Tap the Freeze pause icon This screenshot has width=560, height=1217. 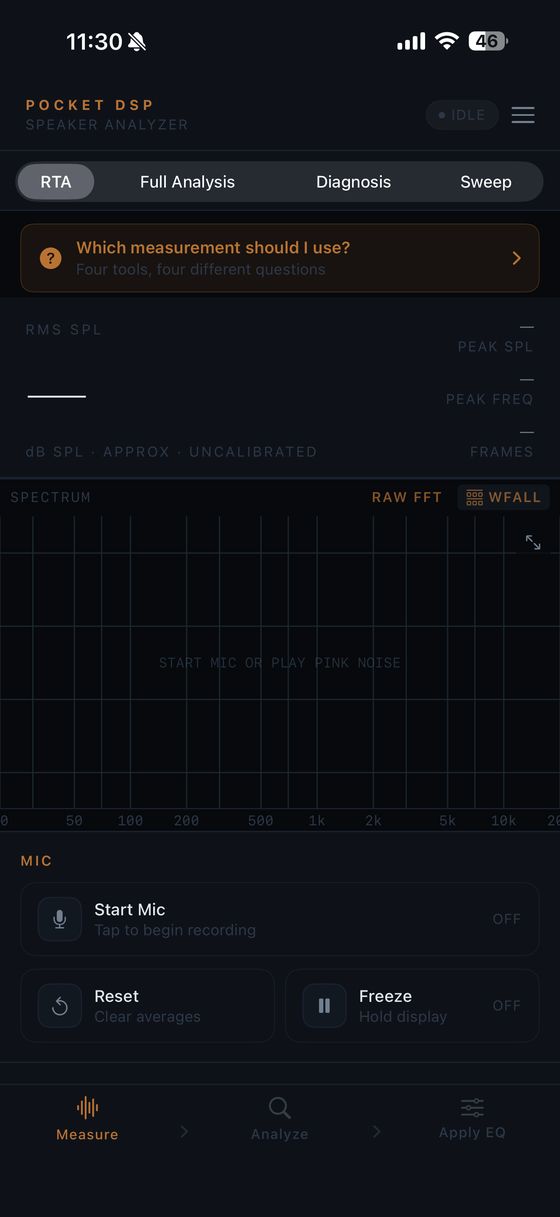(324, 1006)
